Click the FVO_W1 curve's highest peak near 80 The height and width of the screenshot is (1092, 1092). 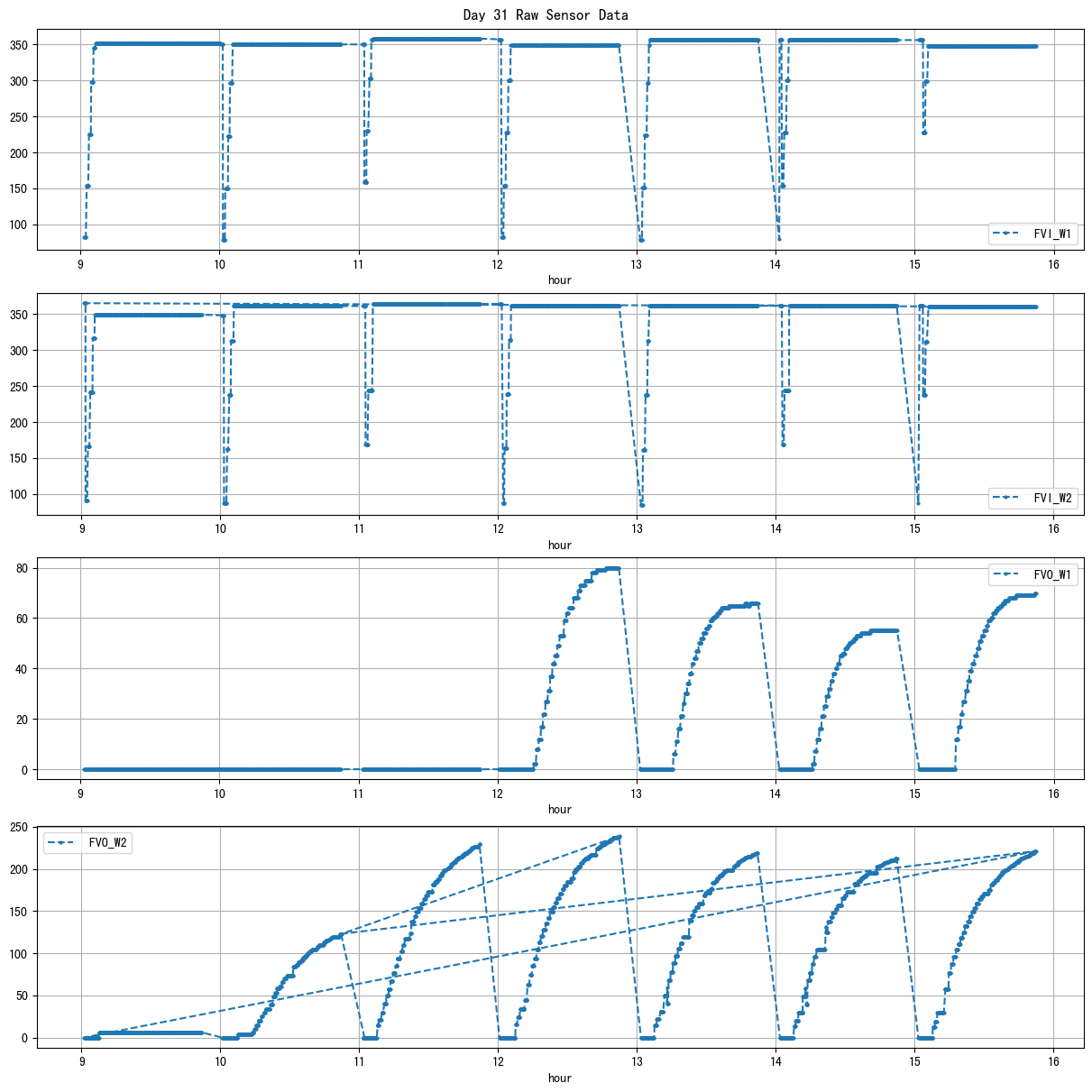613,568
